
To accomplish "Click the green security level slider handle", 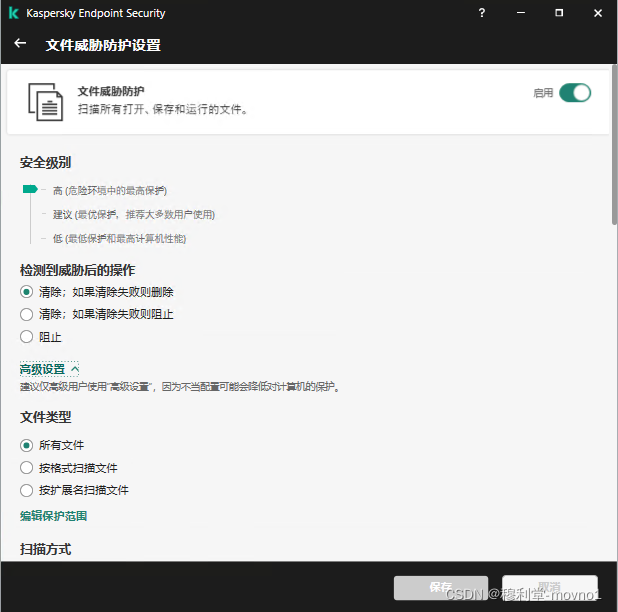I will coord(30,189).
